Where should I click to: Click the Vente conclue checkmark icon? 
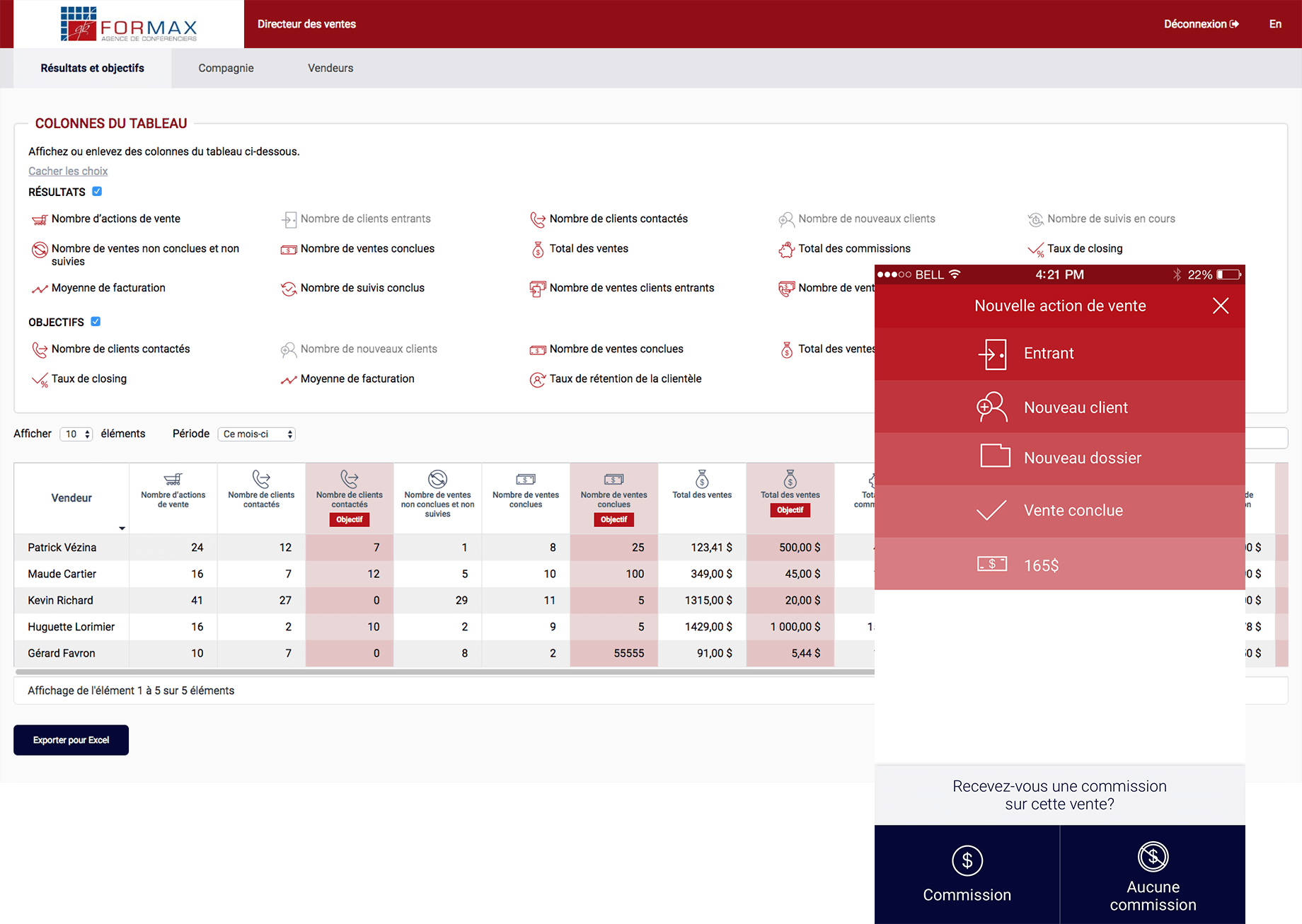pyautogui.click(x=991, y=510)
